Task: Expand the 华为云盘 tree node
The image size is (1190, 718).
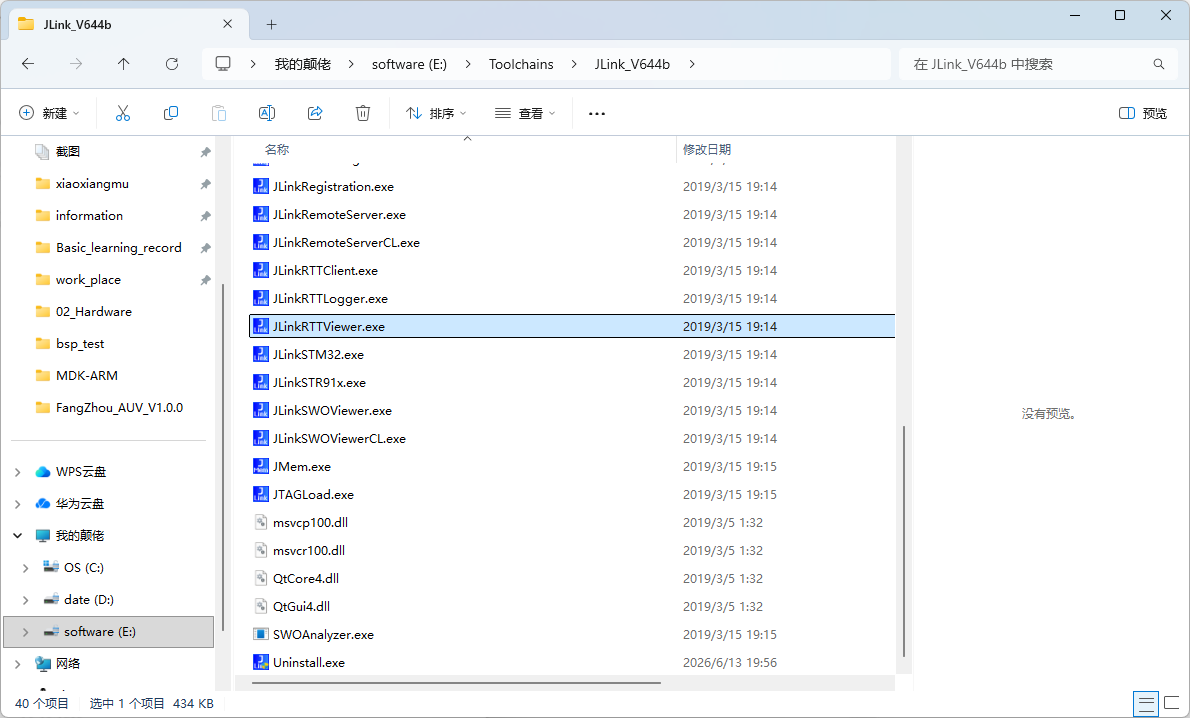Action: [x=17, y=504]
